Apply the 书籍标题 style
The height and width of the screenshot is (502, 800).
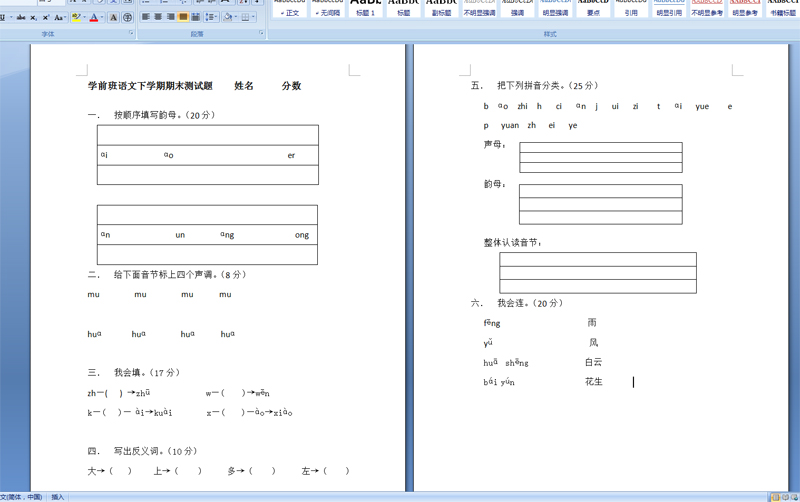[x=783, y=9]
